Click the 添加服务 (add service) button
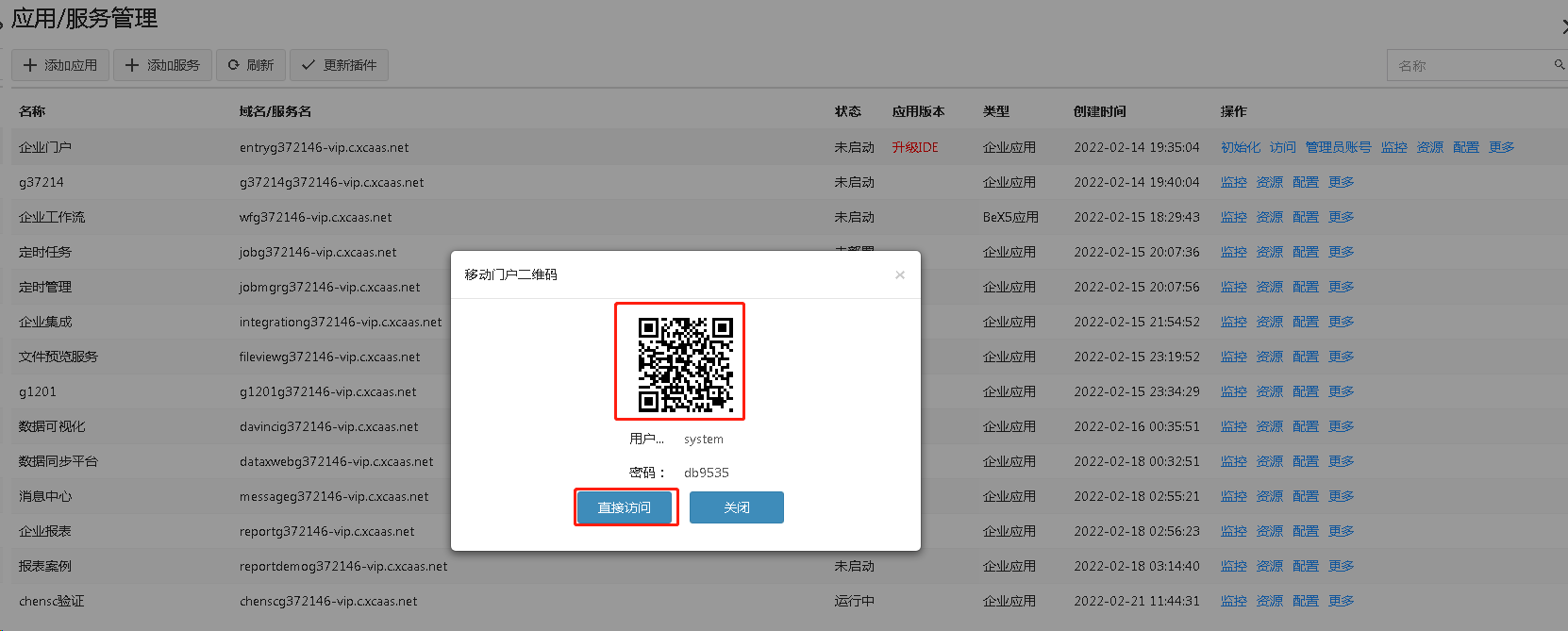1568x631 pixels. (x=163, y=65)
